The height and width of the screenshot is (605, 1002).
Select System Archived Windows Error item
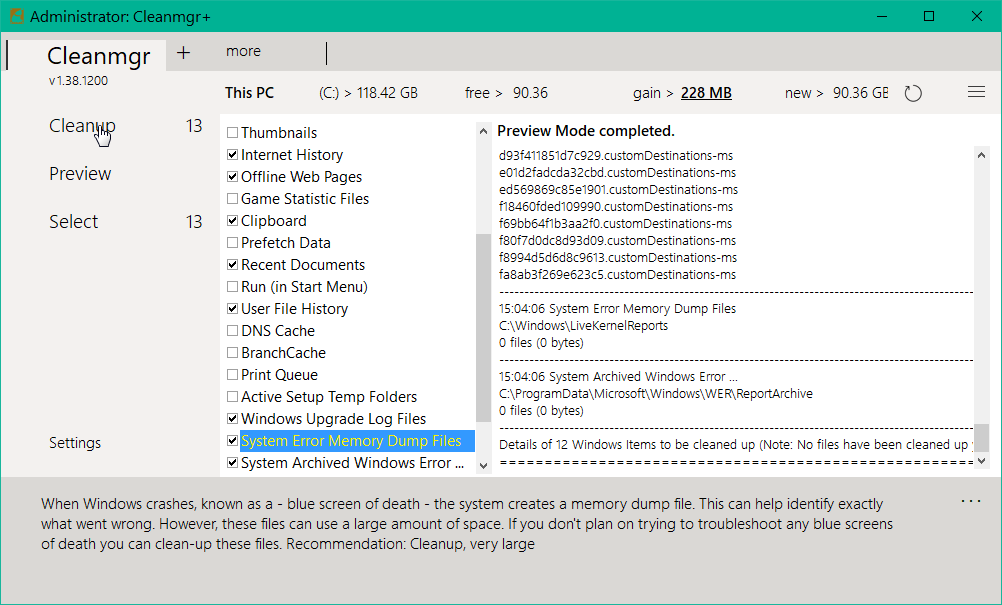352,463
